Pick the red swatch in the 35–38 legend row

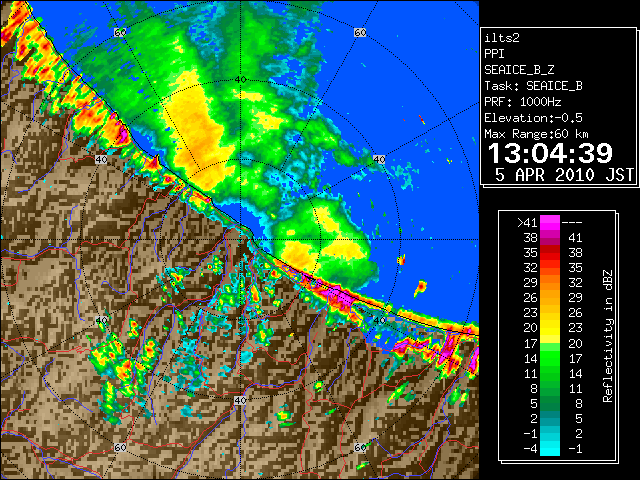(550, 253)
